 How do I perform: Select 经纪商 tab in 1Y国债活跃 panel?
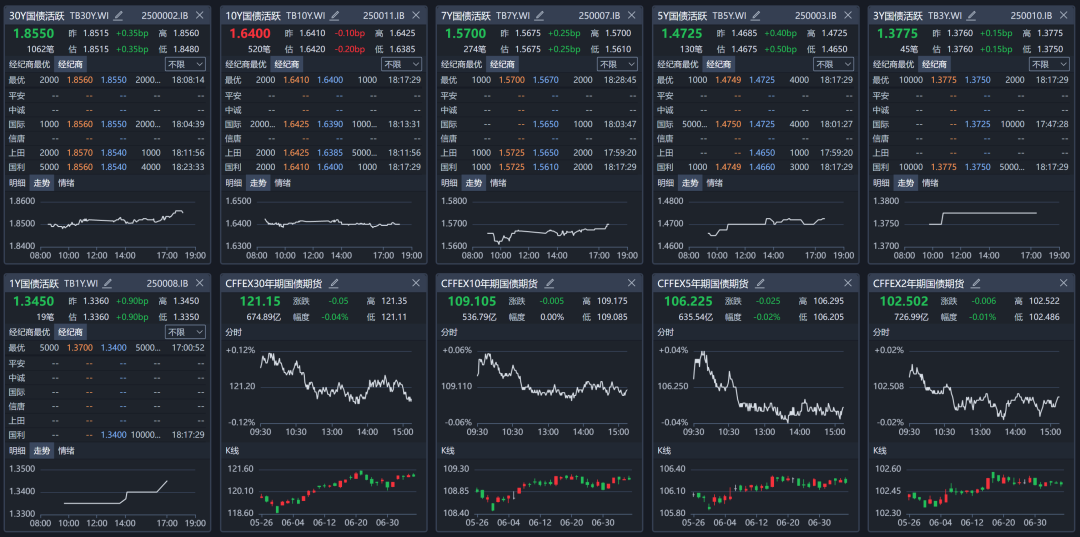(72, 332)
